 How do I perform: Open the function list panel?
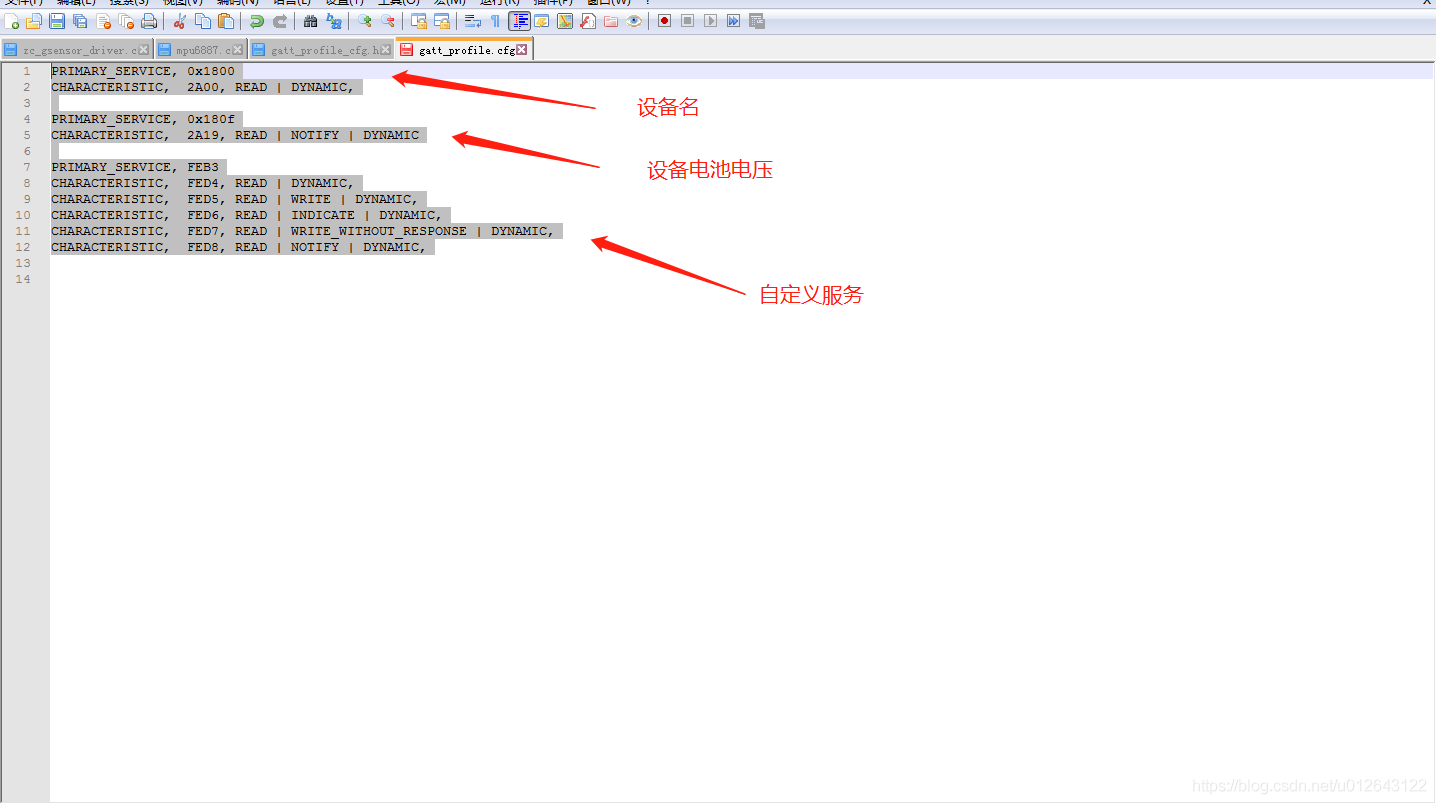[x=588, y=21]
